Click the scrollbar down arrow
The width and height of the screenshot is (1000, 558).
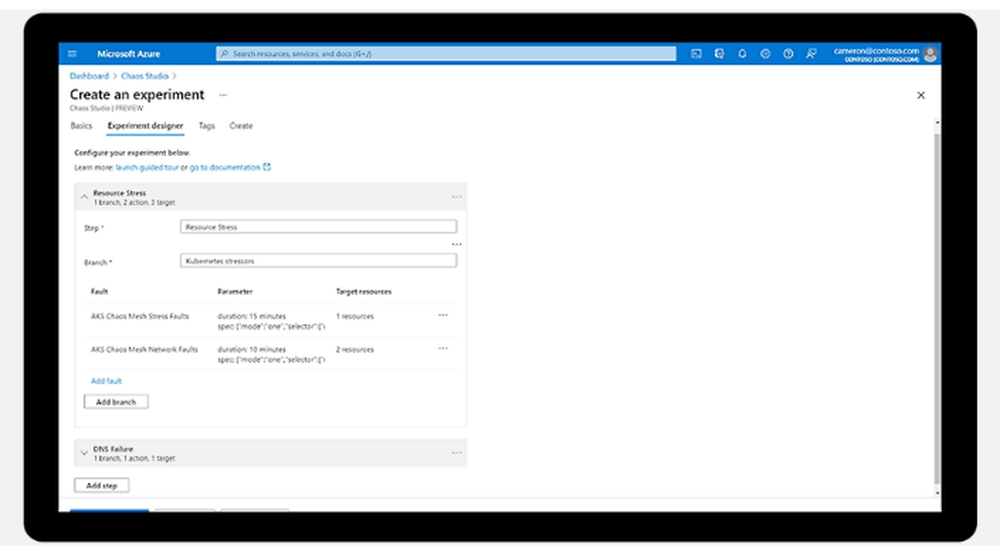coord(937,493)
